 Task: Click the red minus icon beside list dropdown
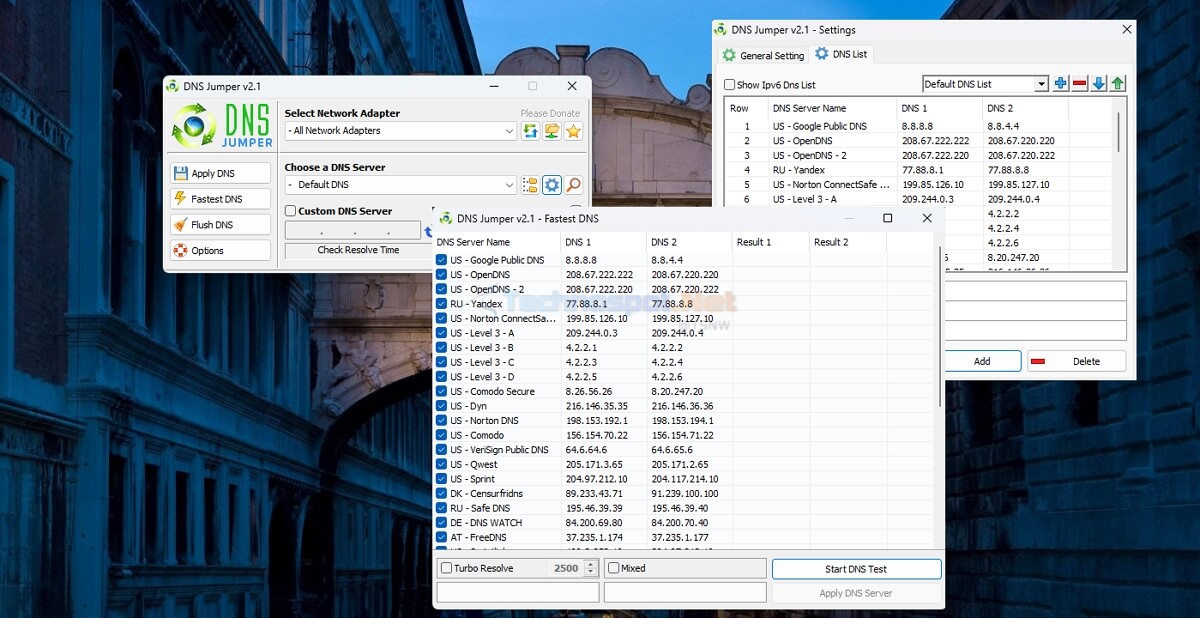pyautogui.click(x=1080, y=84)
